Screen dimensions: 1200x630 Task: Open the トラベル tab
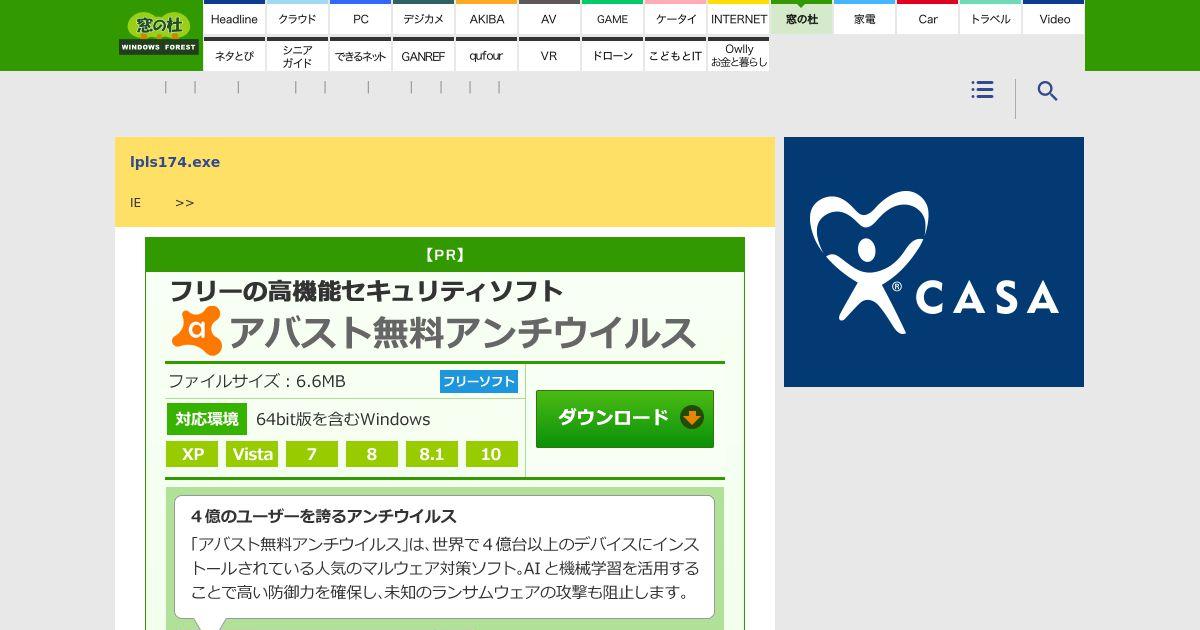click(990, 17)
